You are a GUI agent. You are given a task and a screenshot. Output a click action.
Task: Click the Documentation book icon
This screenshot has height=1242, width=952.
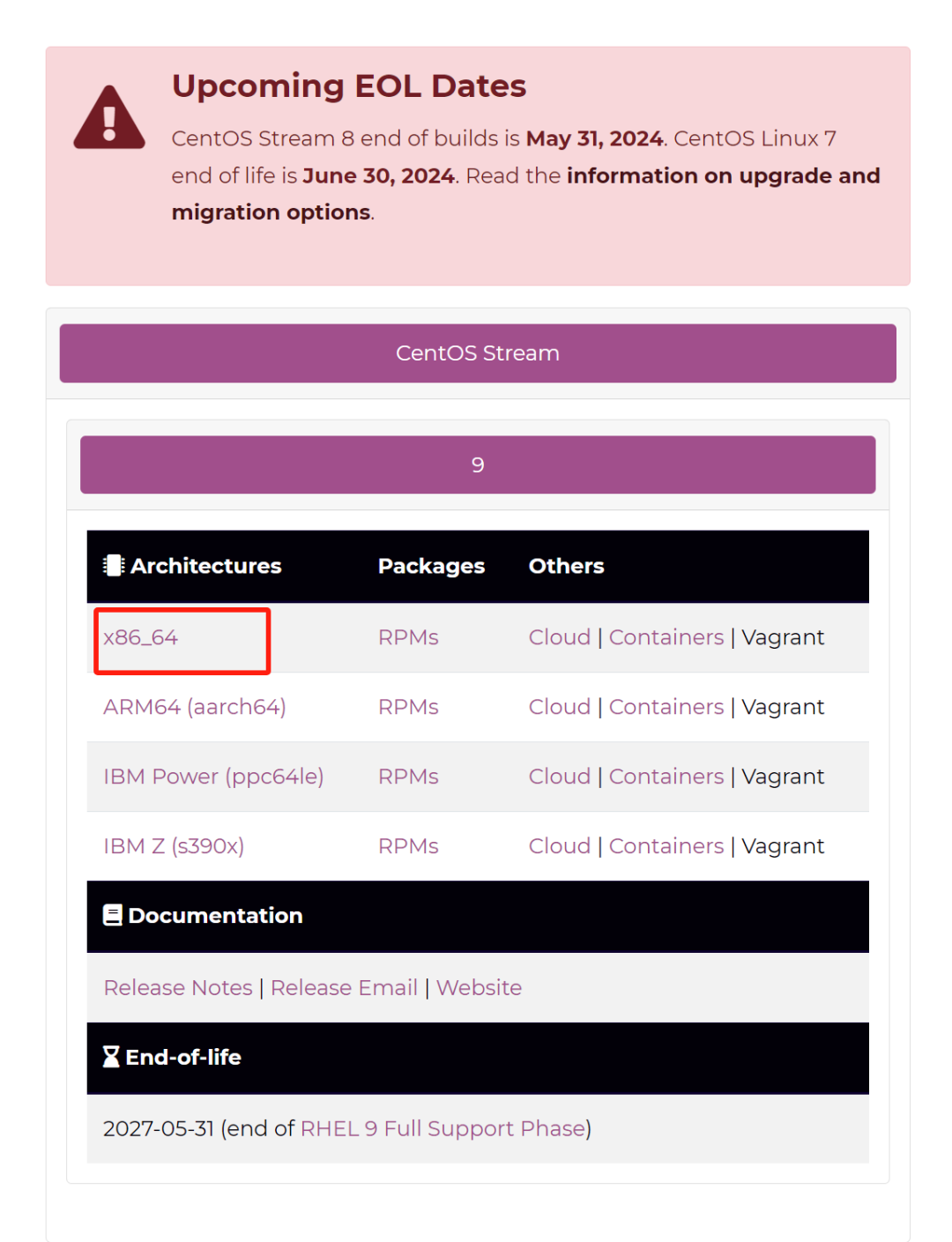click(113, 915)
